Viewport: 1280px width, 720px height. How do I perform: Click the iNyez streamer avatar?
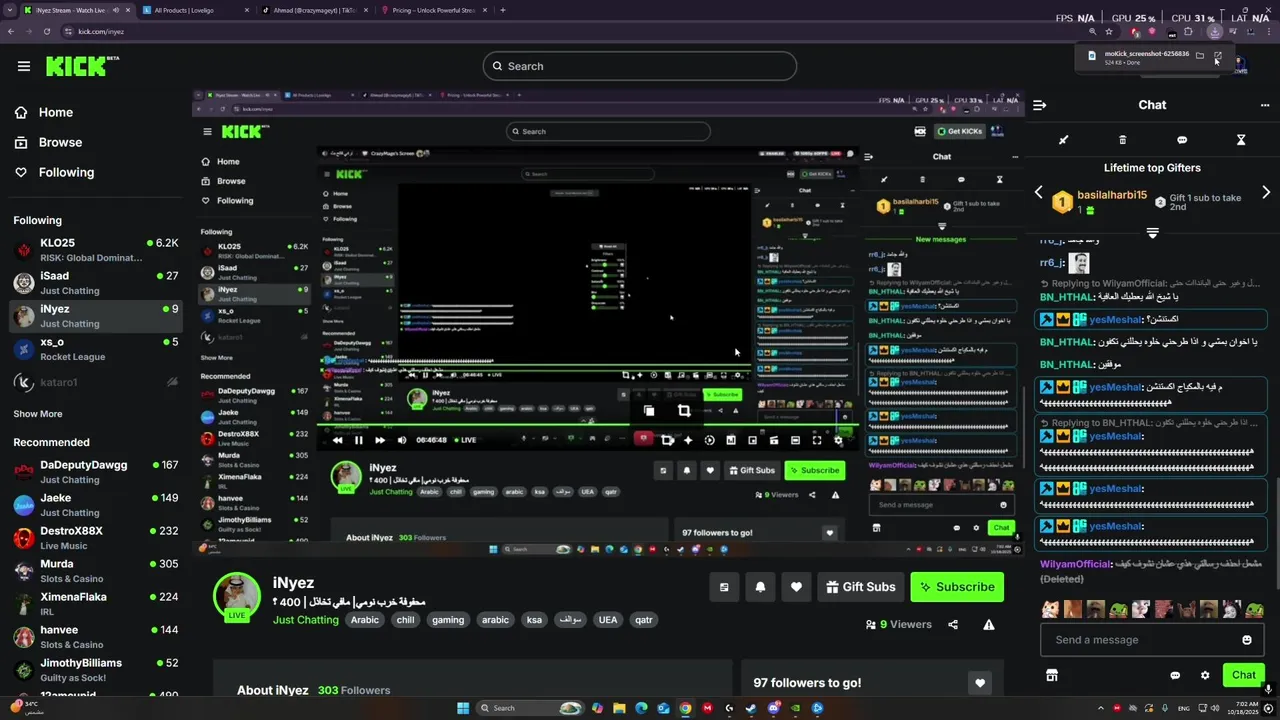tap(237, 596)
